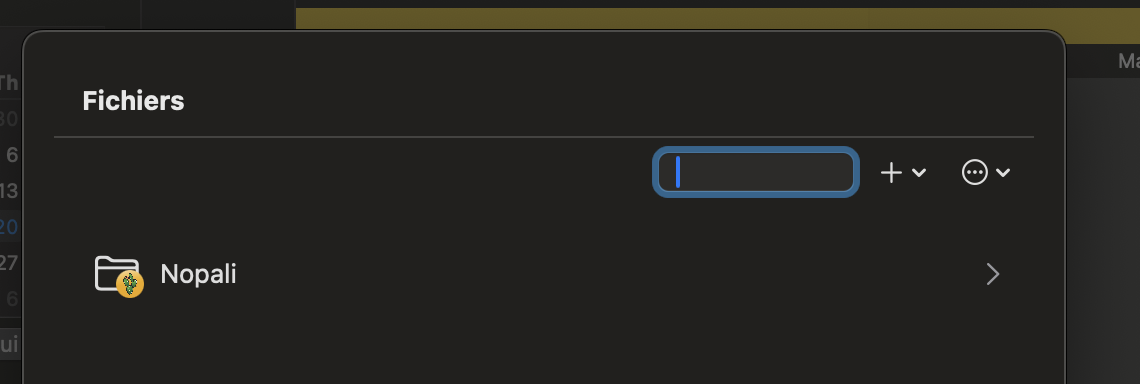Choose date 6 below 30 in calendar
Viewport: 1140px width, 384px height.
[12, 155]
